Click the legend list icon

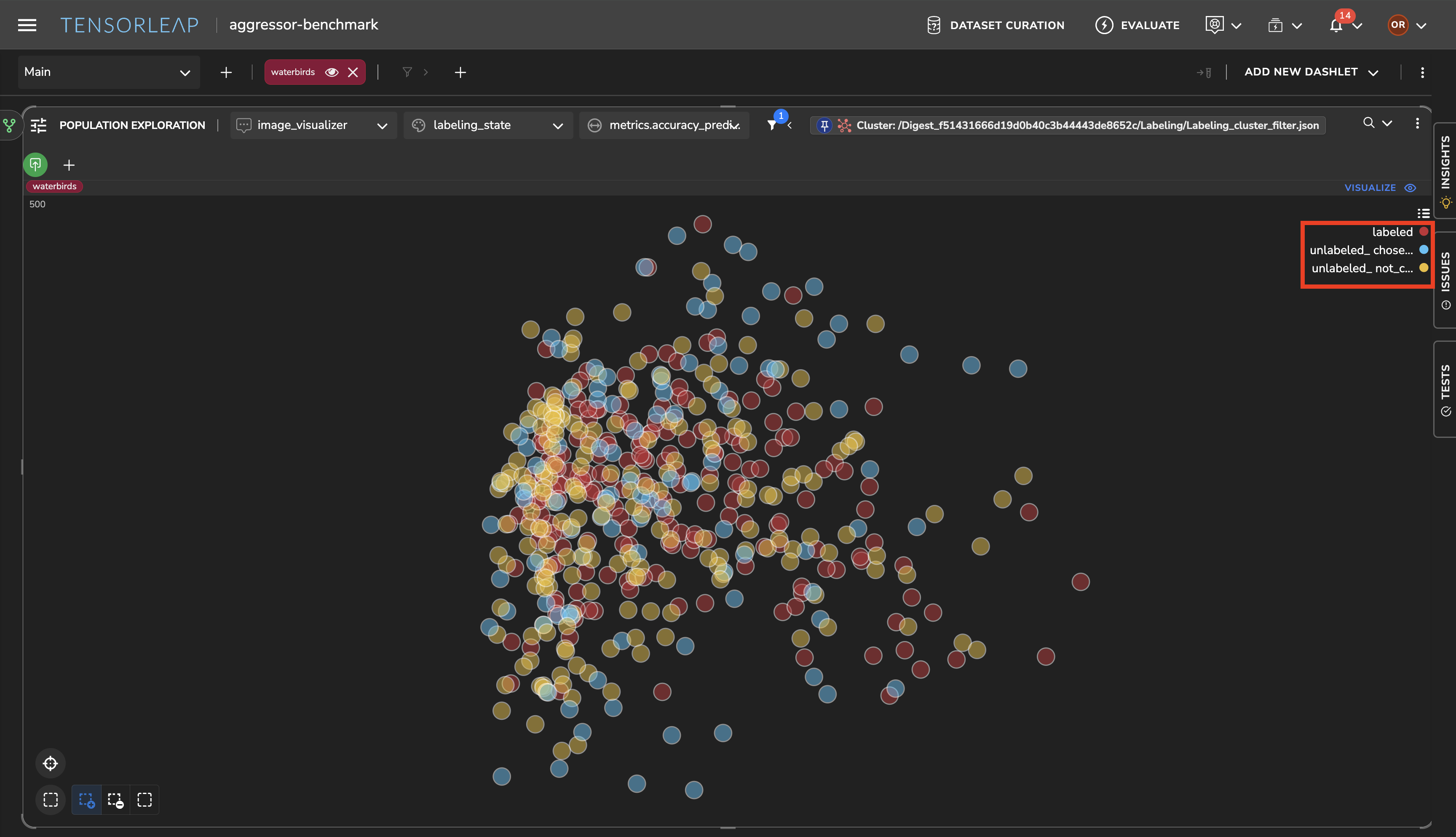tap(1423, 213)
